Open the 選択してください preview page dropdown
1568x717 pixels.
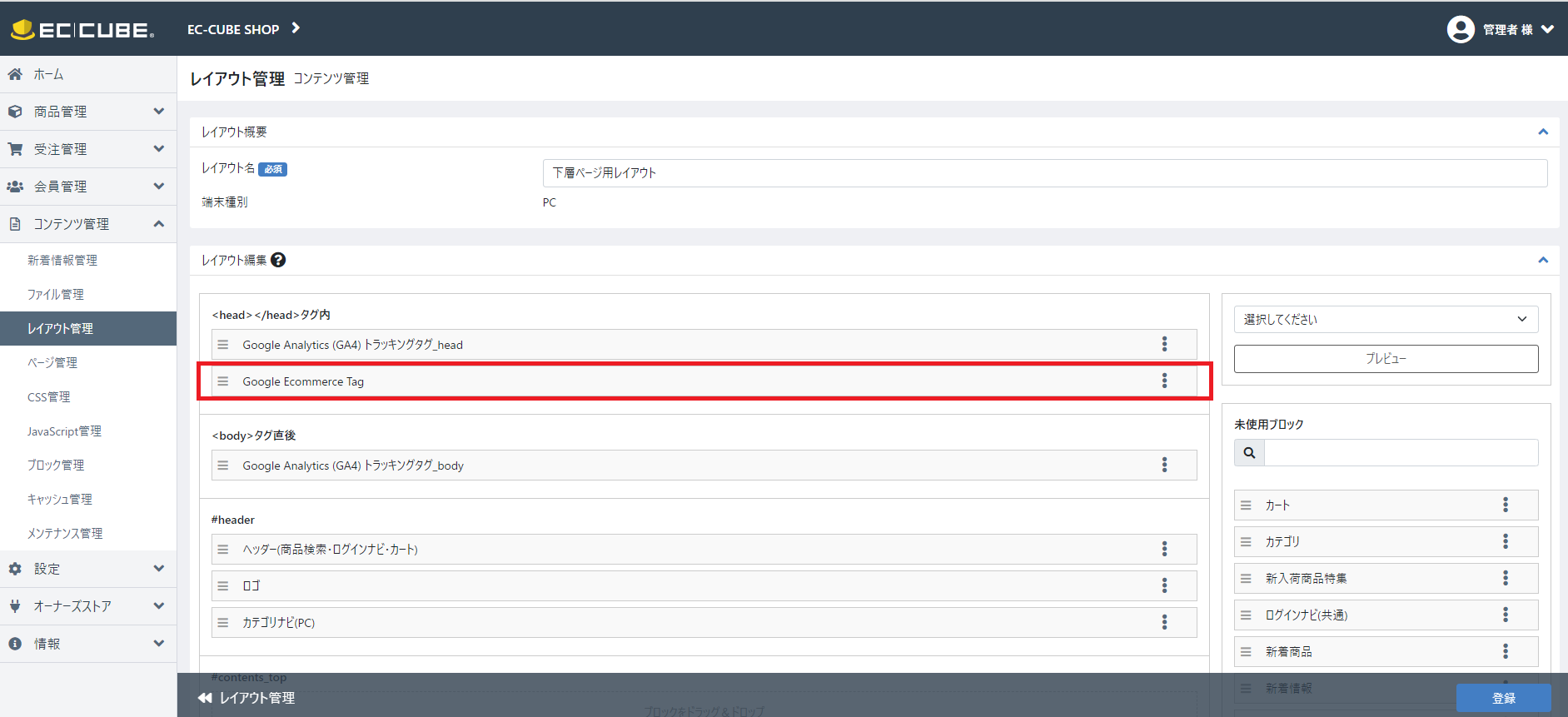click(x=1386, y=319)
